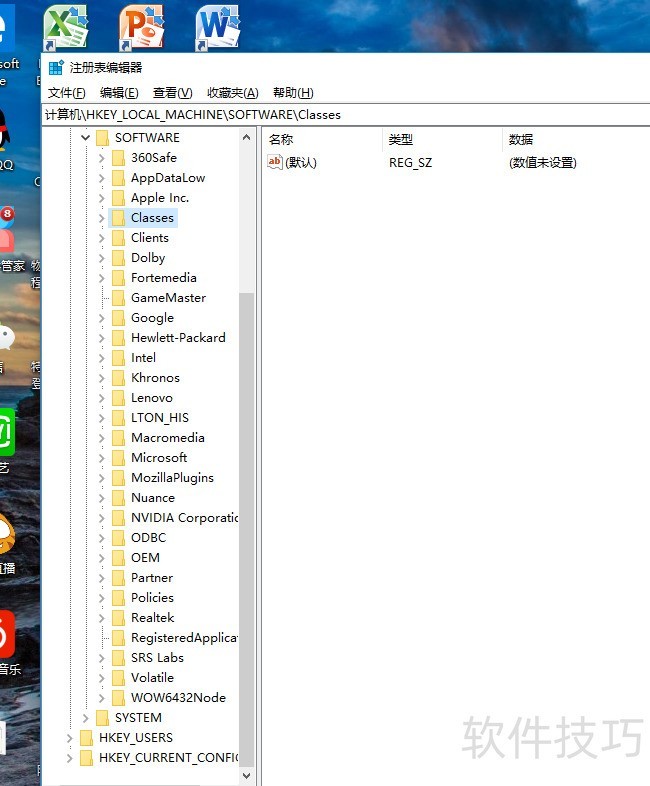Click the (数值未设置) data cell
This screenshot has height=786, width=650.
pos(543,163)
